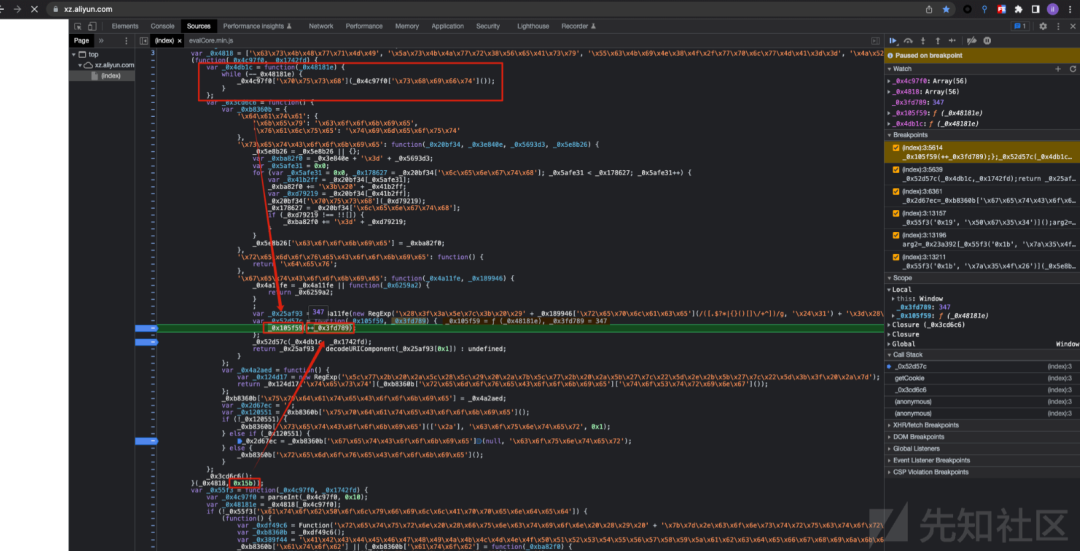Expand Closure (_0x3cd6c6) scope

[889, 324]
